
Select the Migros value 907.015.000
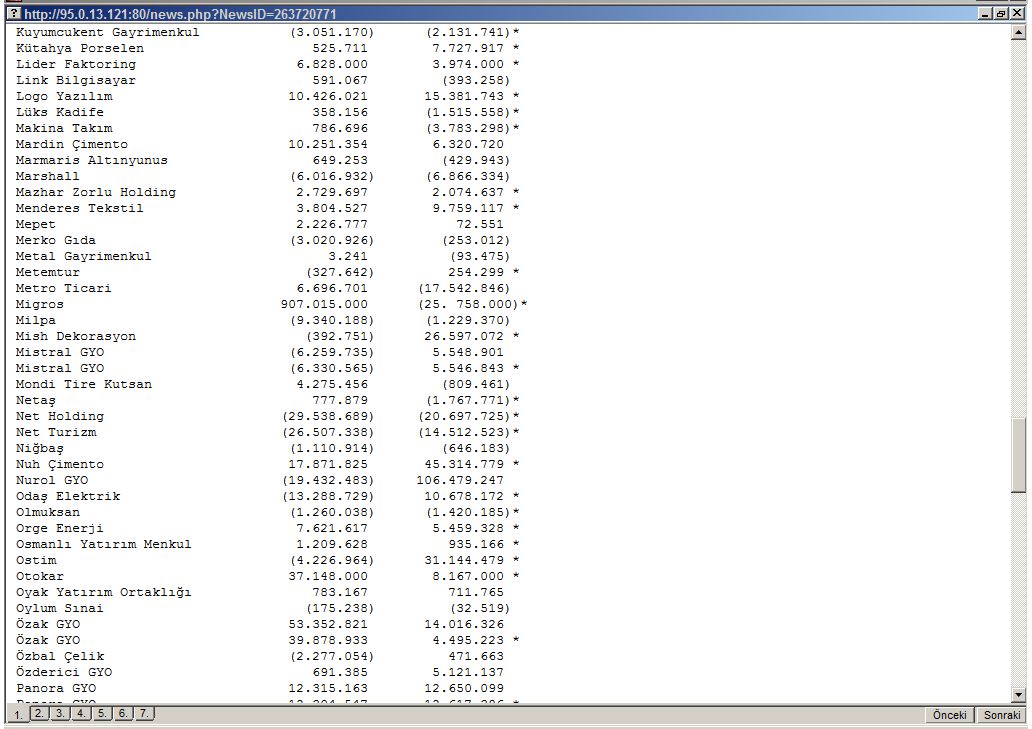click(324, 304)
